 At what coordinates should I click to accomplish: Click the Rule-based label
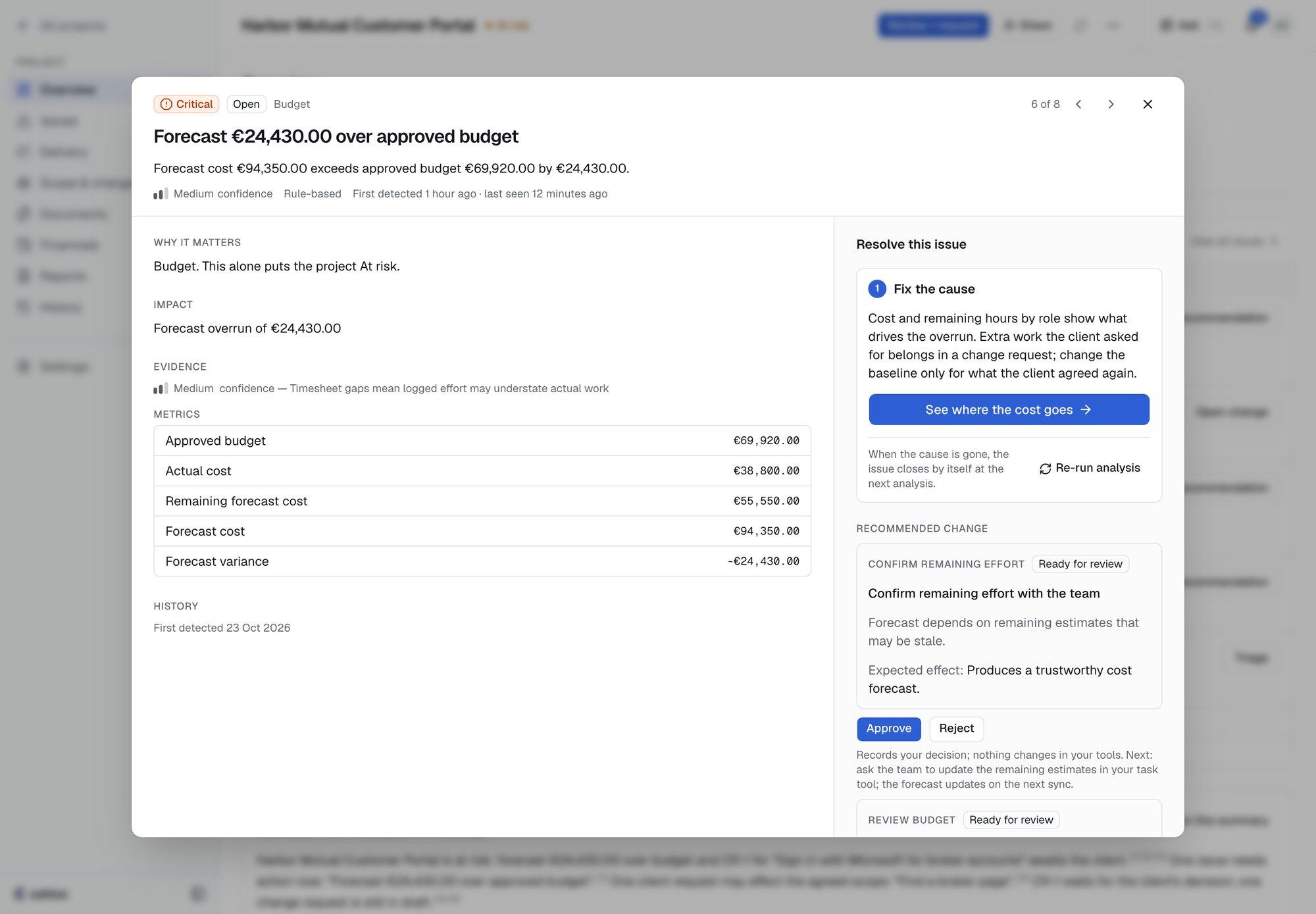click(313, 193)
